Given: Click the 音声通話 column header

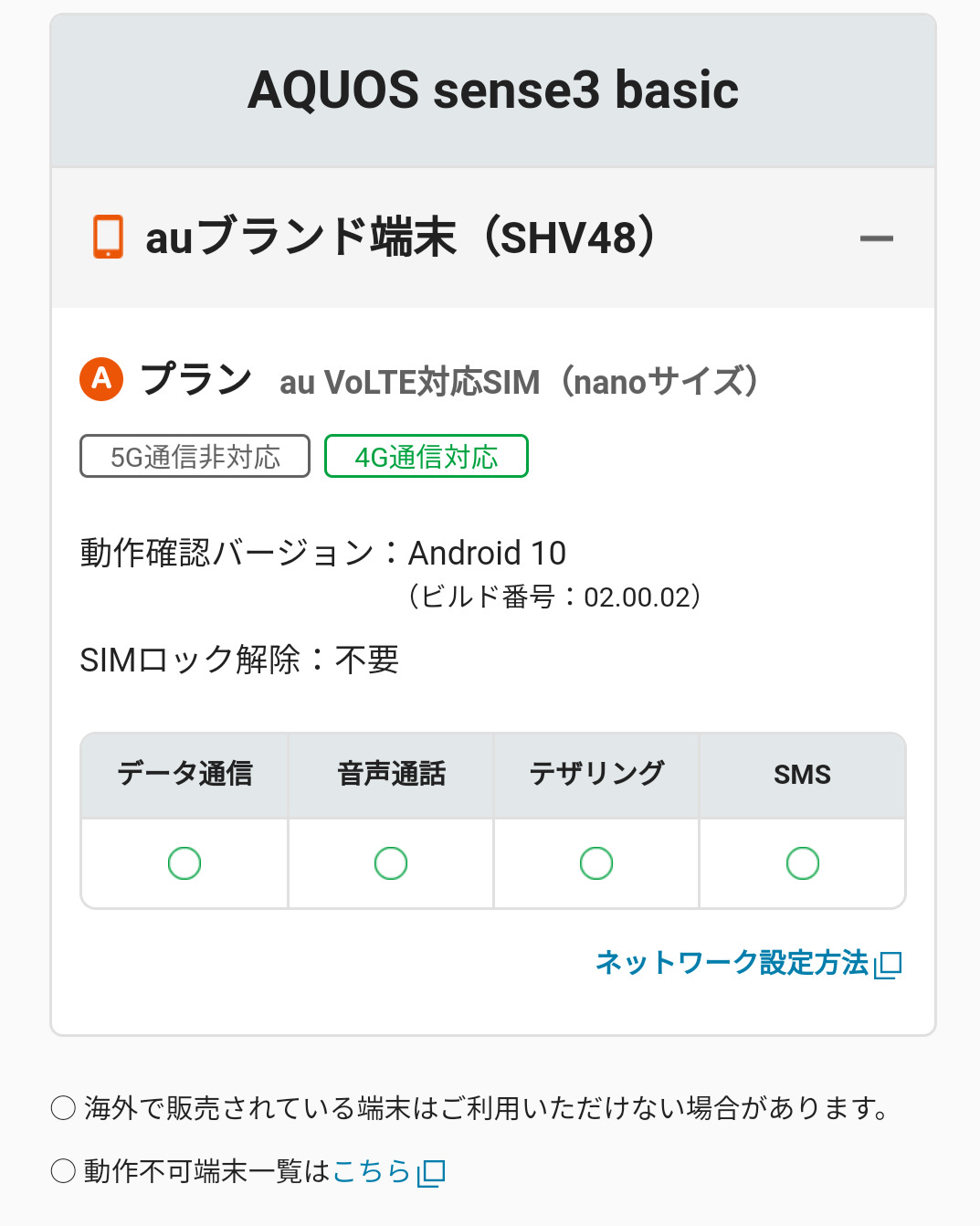Looking at the screenshot, I should (391, 774).
